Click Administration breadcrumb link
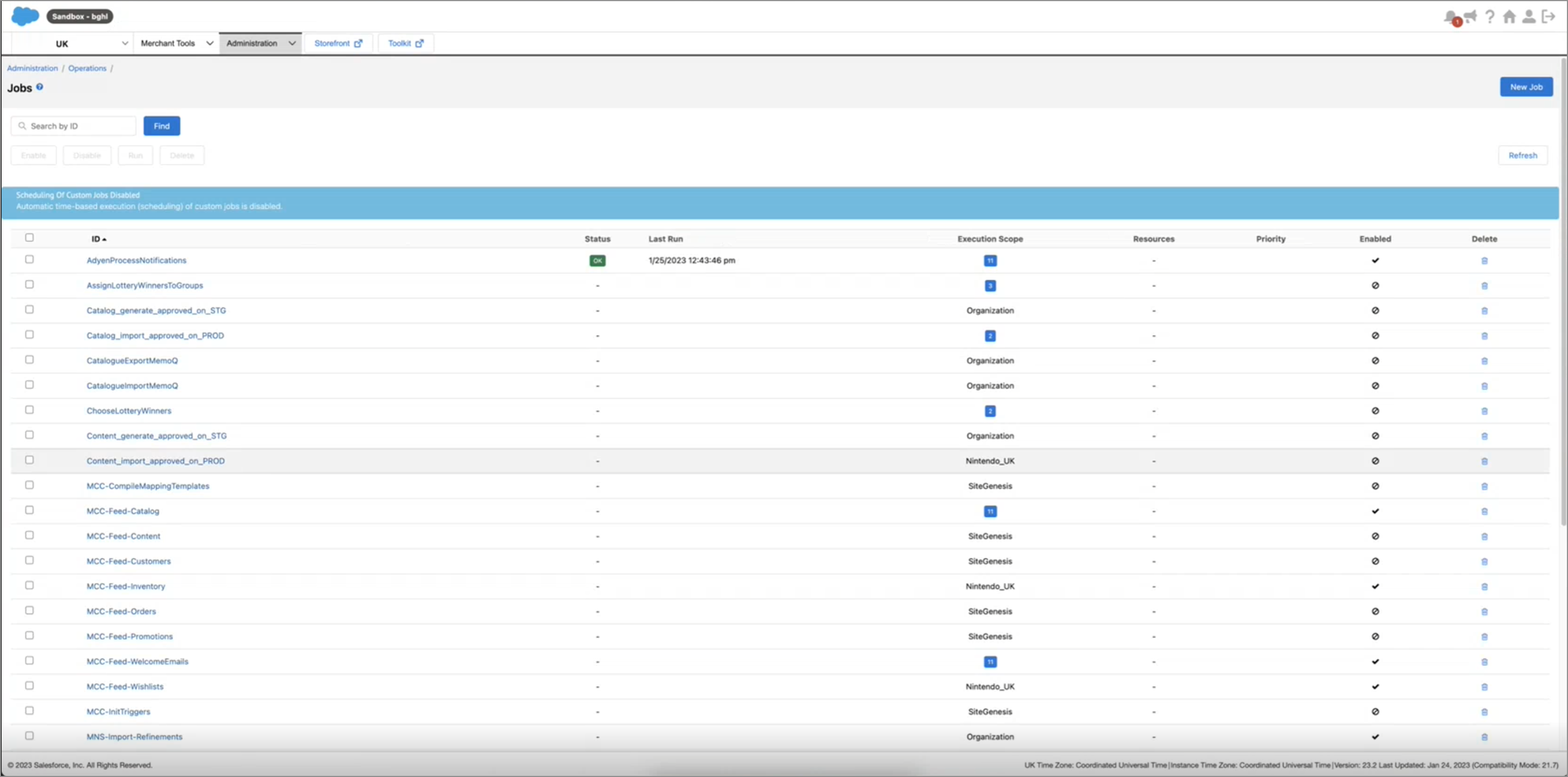This screenshot has width=1568, height=777. (32, 68)
